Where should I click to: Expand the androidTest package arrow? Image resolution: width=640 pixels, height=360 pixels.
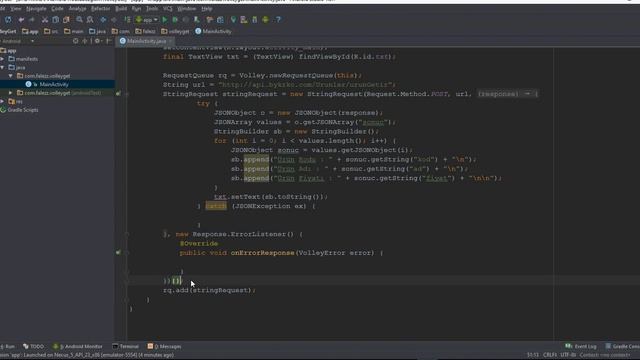tap(11, 93)
